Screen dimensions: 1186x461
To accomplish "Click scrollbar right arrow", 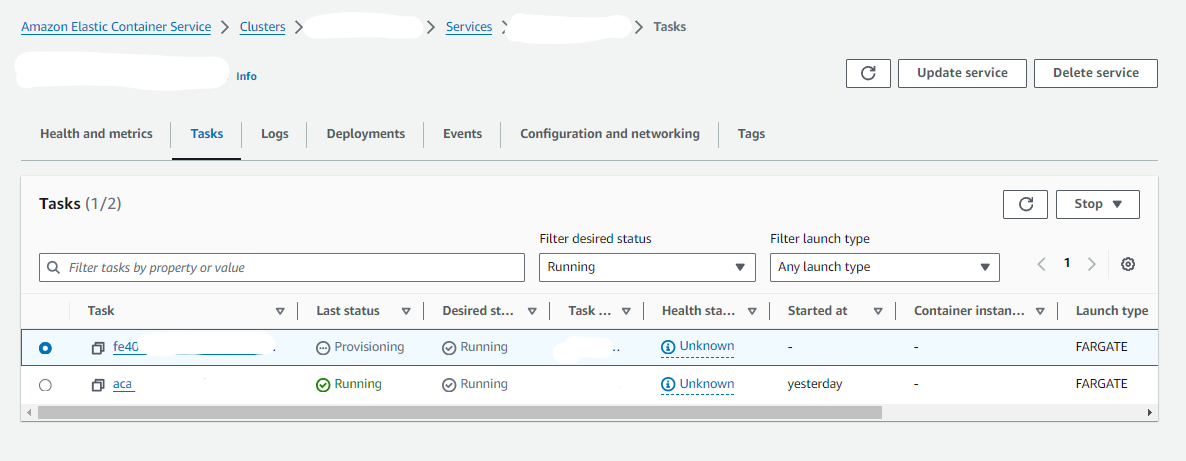I will pyautogui.click(x=1150, y=413).
